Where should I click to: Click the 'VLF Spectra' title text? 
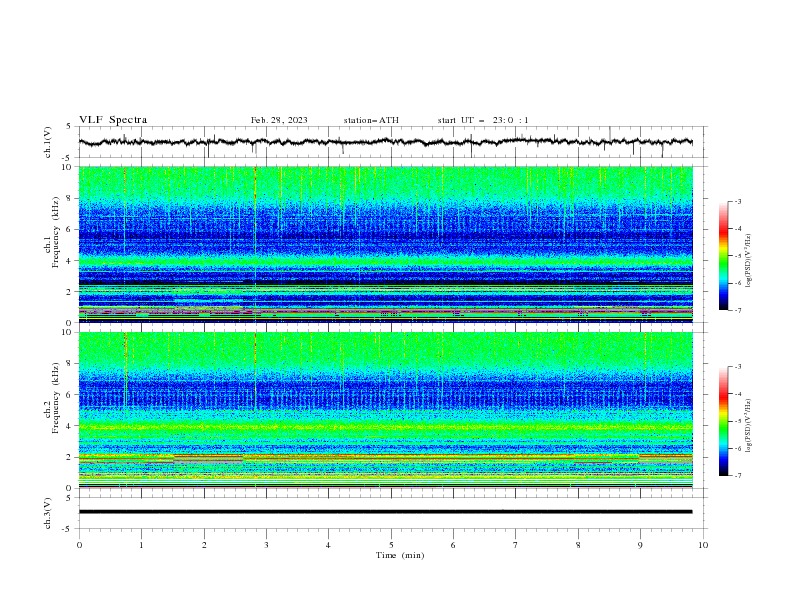pyautogui.click(x=113, y=120)
